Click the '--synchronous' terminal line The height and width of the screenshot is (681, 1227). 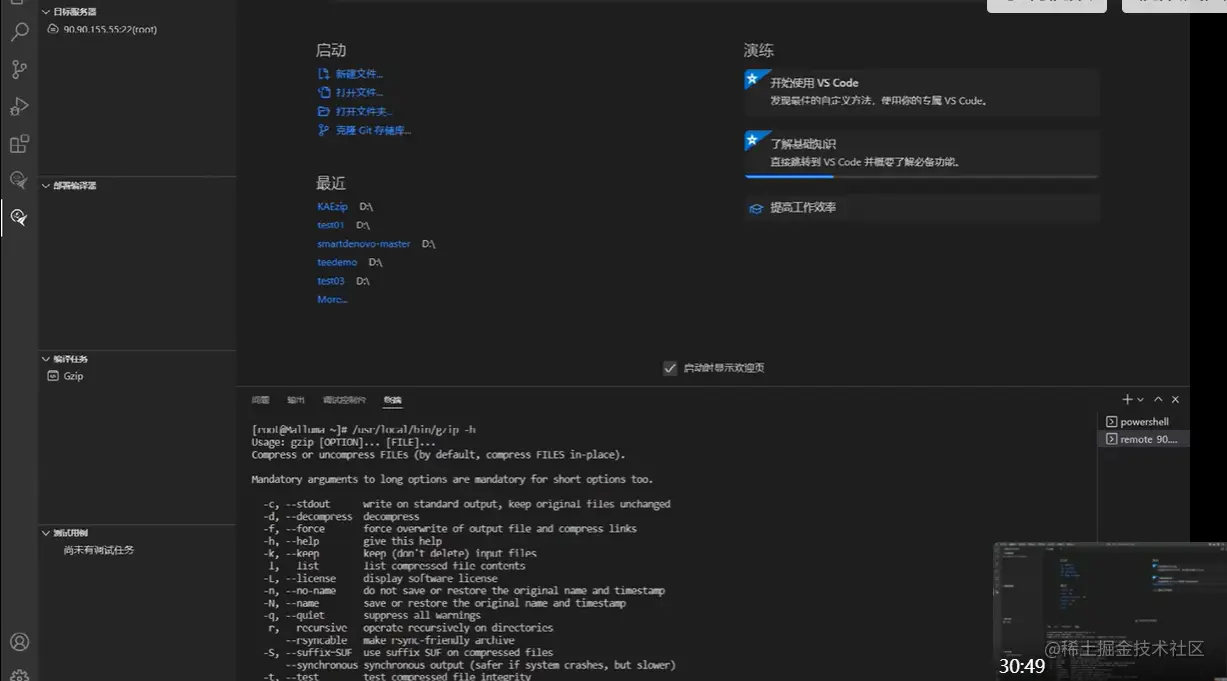[480, 665]
